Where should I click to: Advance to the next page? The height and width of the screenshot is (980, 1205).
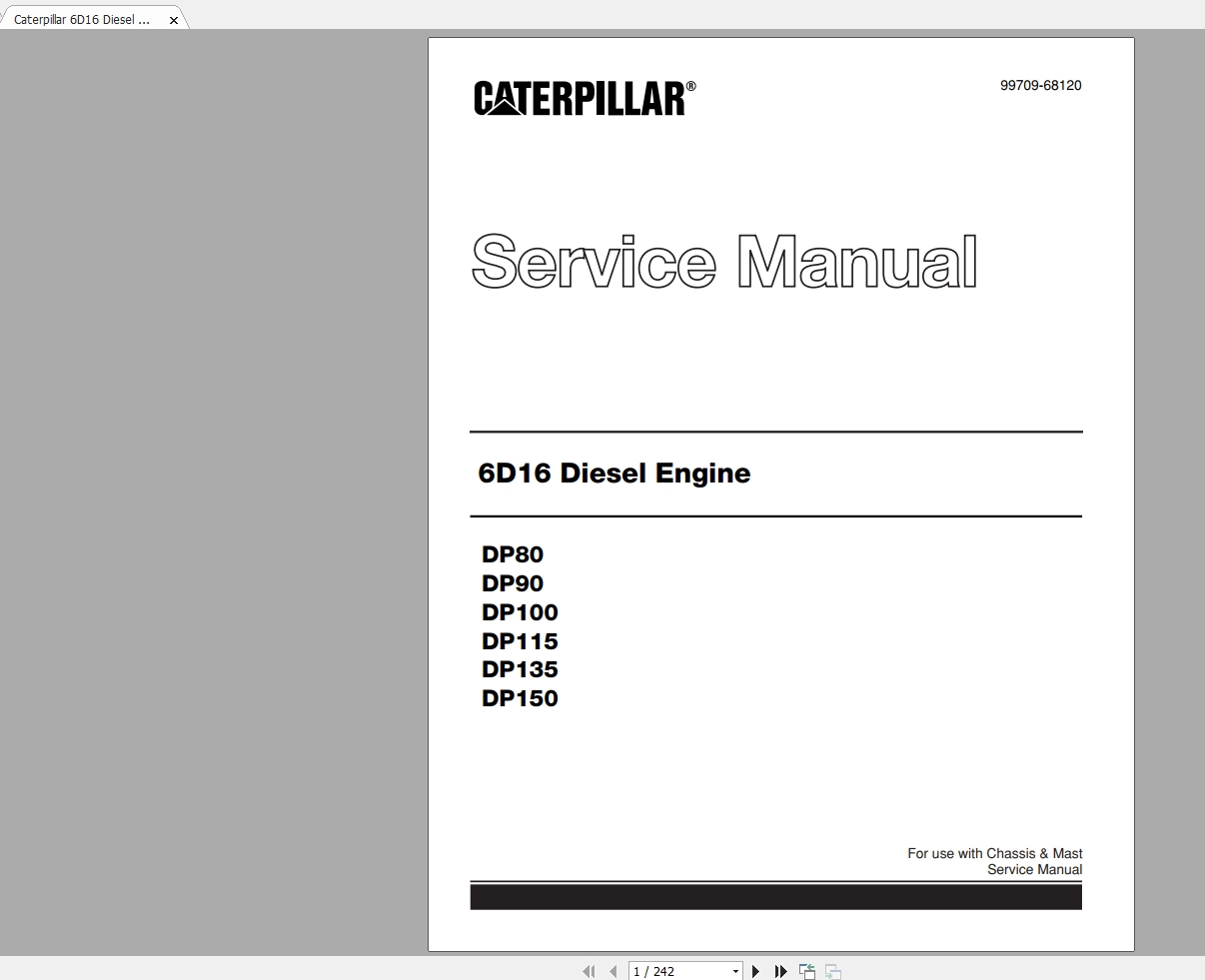[755, 970]
